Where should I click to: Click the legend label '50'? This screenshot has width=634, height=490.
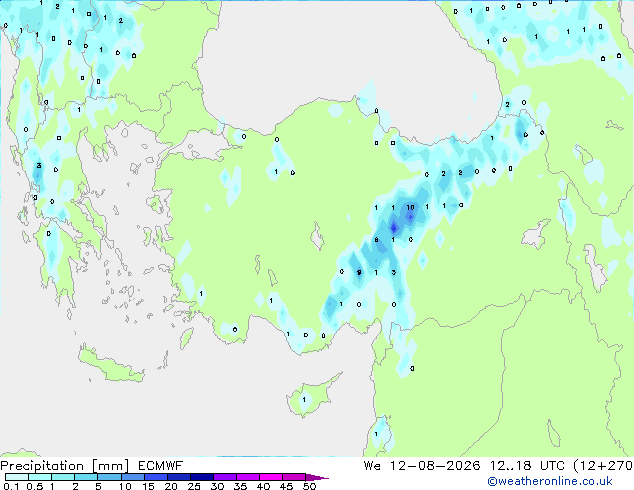click(309, 486)
